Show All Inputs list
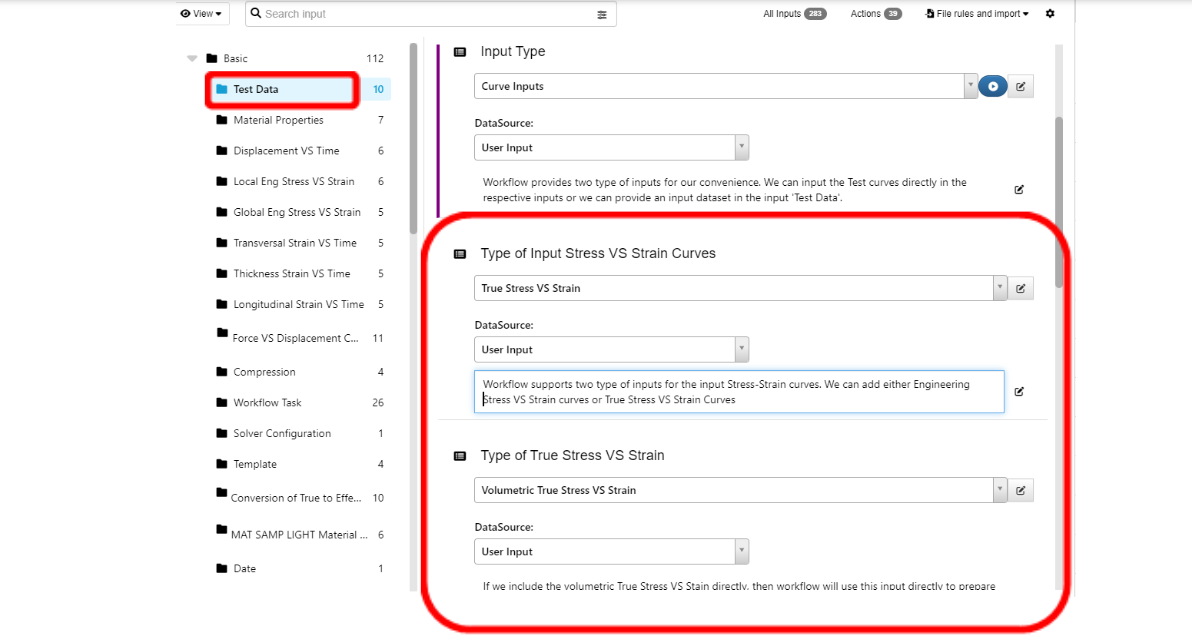 [794, 14]
